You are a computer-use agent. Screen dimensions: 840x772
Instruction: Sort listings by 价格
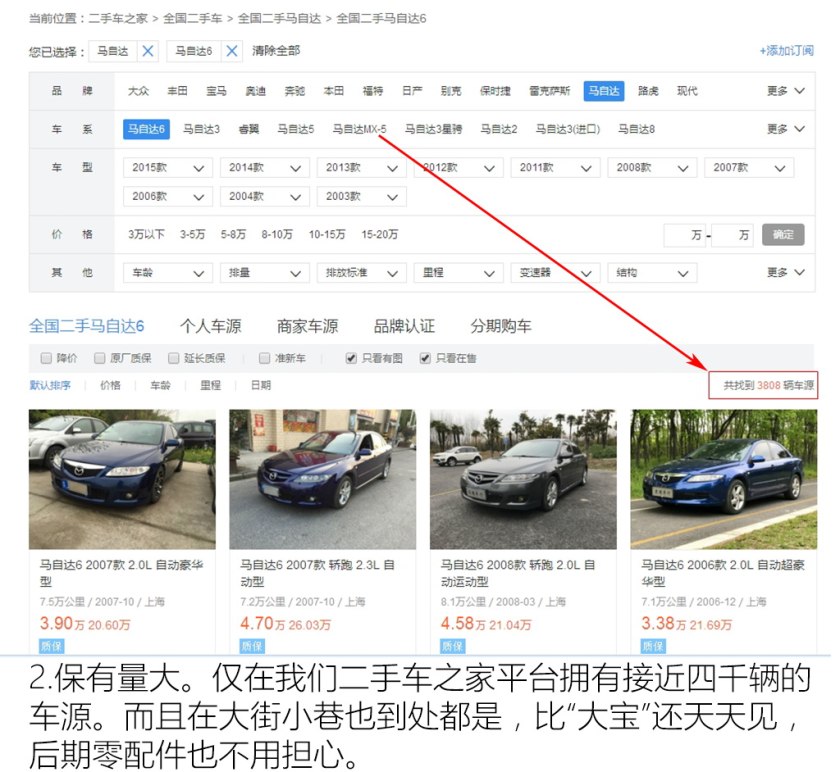click(x=110, y=385)
